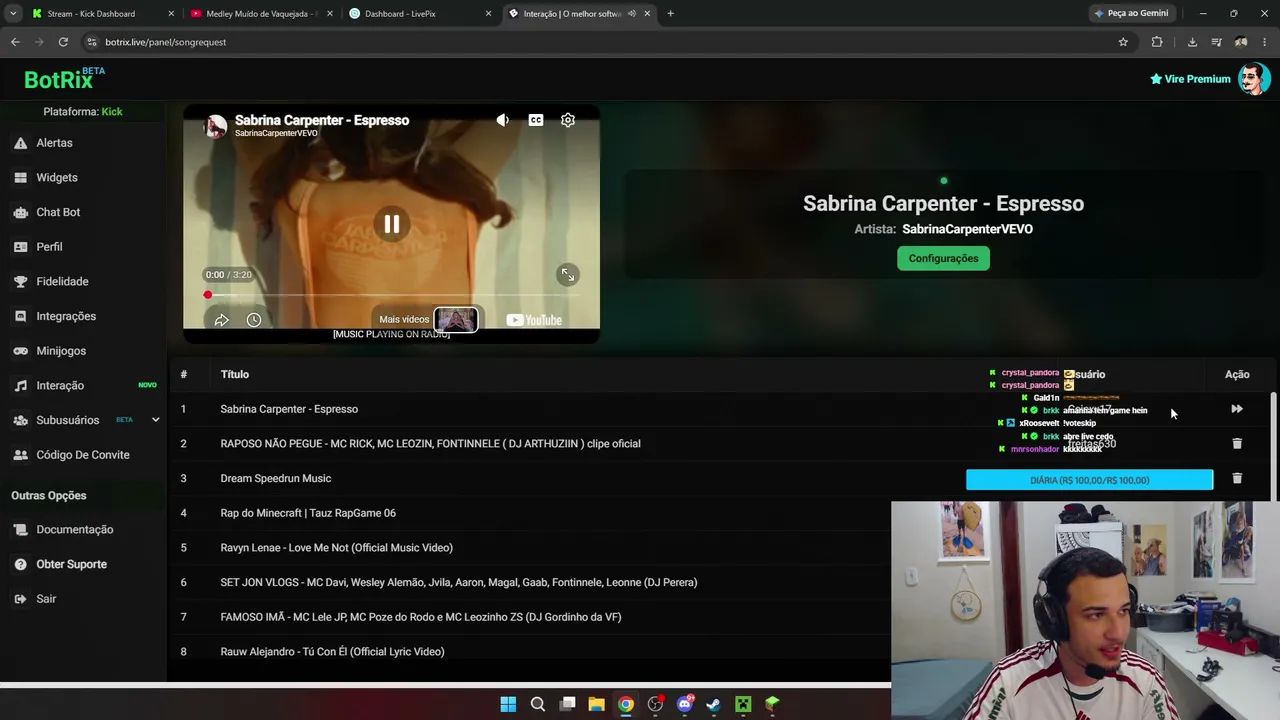
Task: Pause the Sabrina Carpenter Espresso video
Action: 392,224
